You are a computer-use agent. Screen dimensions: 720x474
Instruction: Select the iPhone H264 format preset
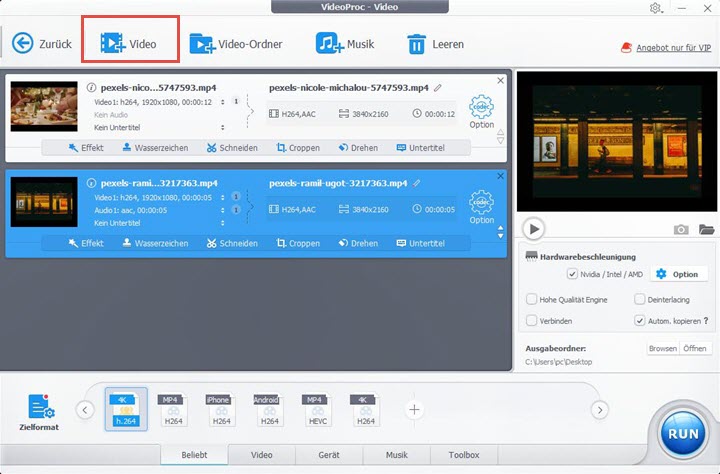coord(221,409)
